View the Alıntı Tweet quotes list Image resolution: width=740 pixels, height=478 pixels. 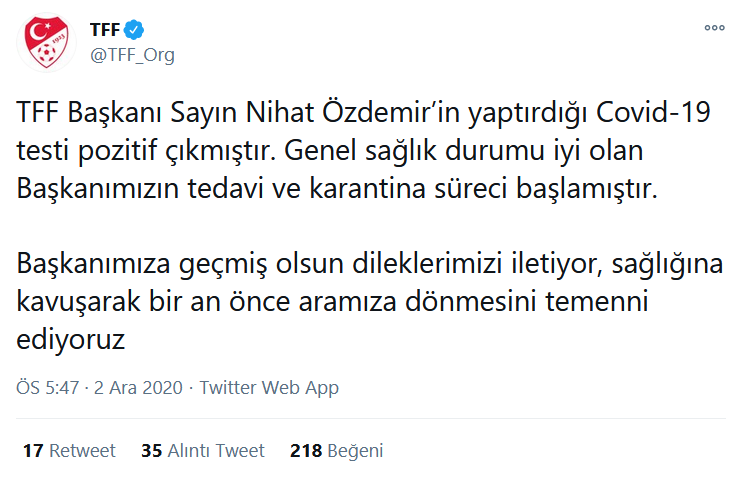coord(216,451)
